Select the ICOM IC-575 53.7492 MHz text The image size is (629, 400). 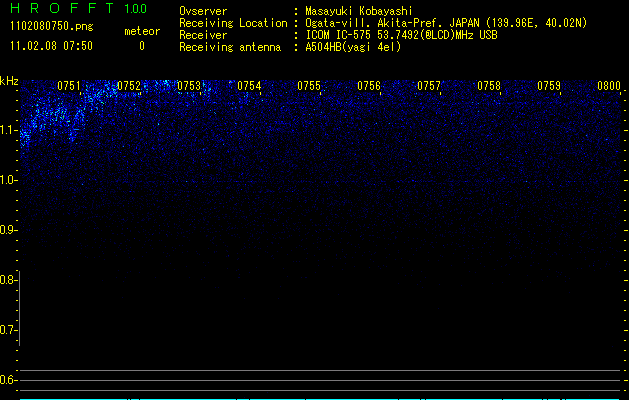pyautogui.click(x=402, y=35)
